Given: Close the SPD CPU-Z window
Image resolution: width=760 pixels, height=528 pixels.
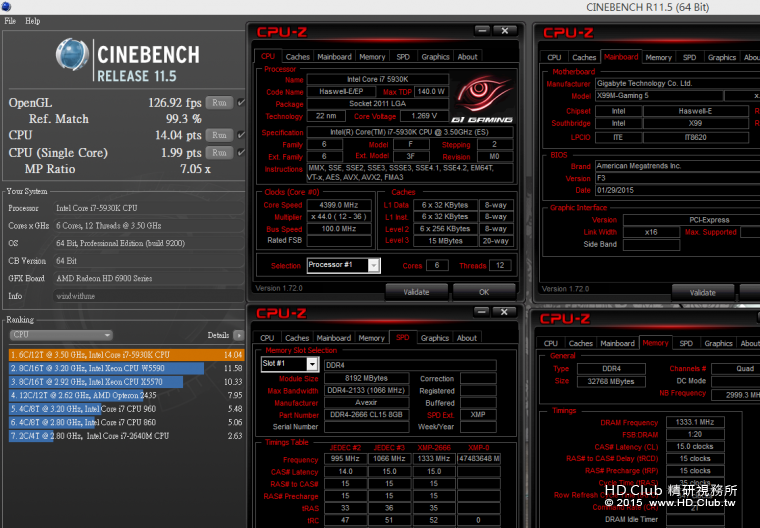Looking at the screenshot, I should tap(504, 312).
